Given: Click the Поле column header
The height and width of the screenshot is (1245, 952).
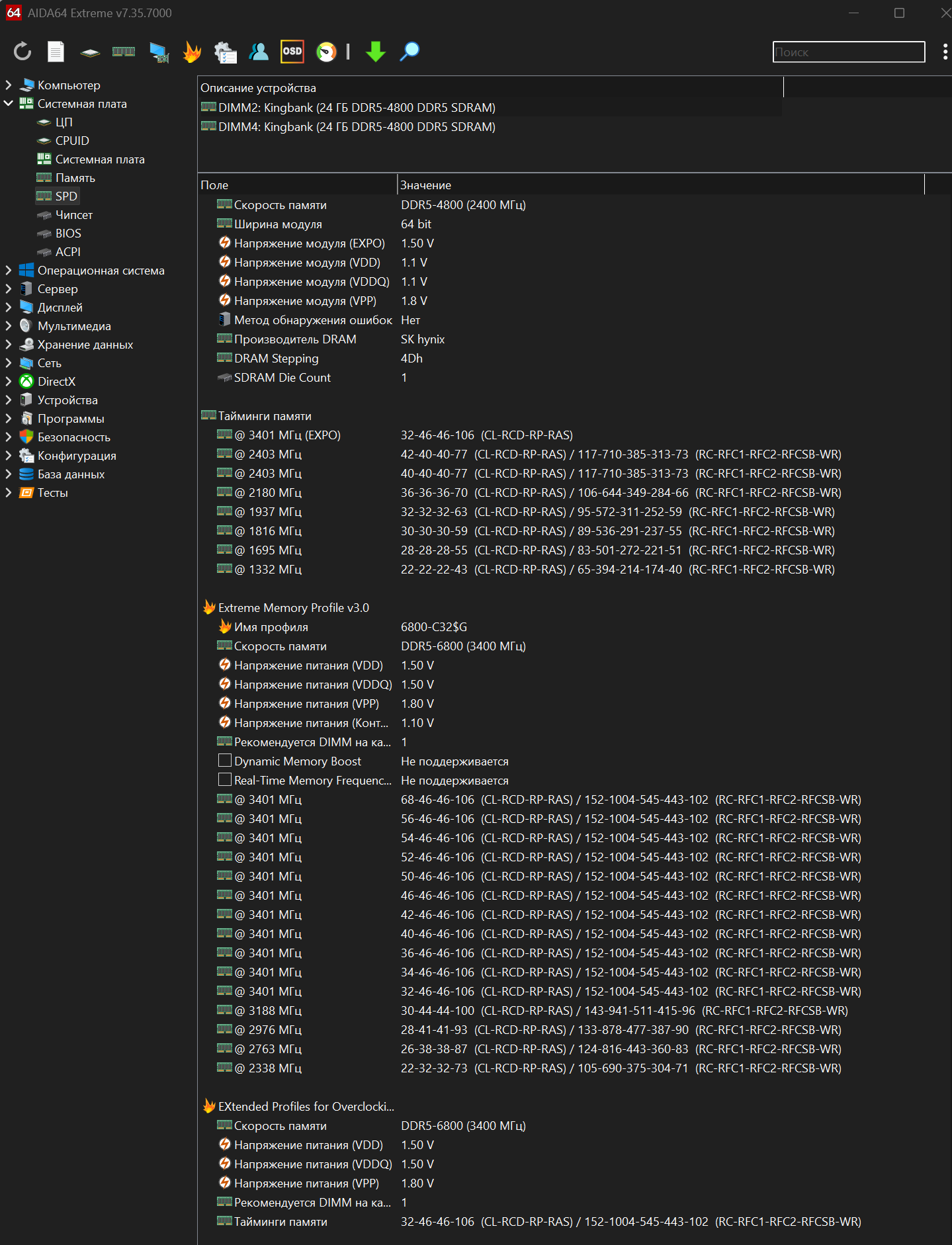Looking at the screenshot, I should click(214, 185).
